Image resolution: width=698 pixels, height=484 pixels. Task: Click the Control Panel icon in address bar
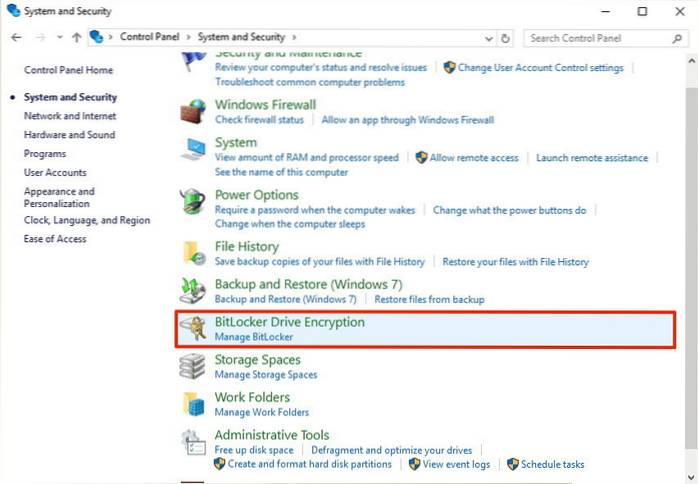pos(96,37)
